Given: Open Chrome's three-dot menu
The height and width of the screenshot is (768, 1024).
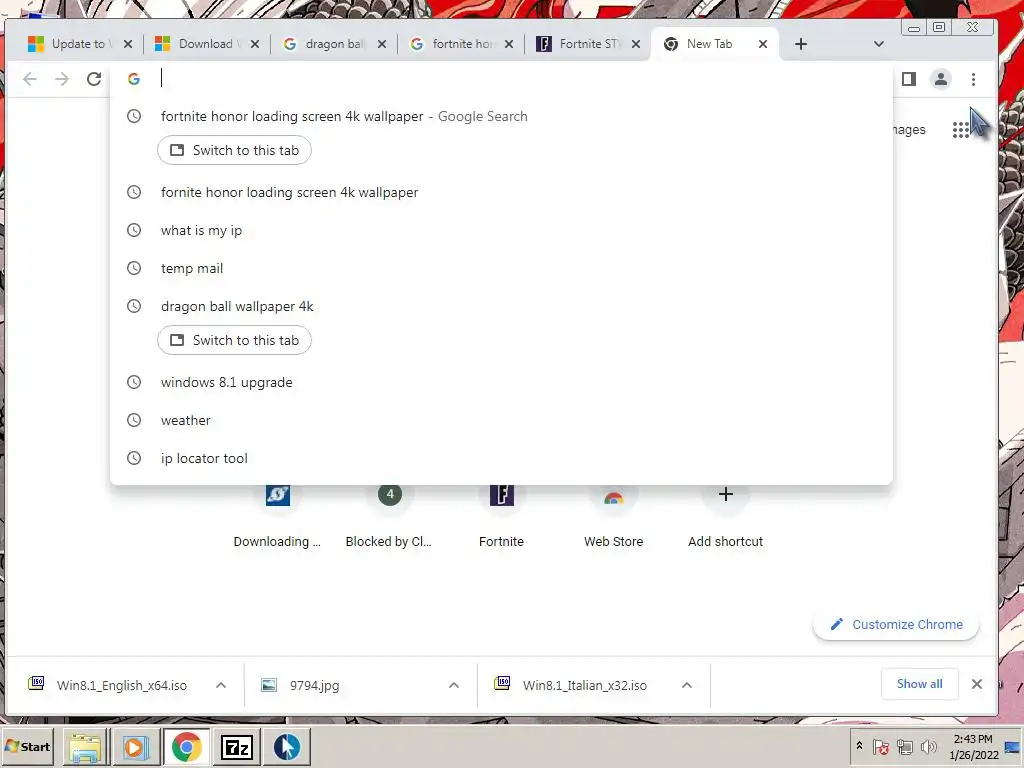Looking at the screenshot, I should pyautogui.click(x=974, y=79).
